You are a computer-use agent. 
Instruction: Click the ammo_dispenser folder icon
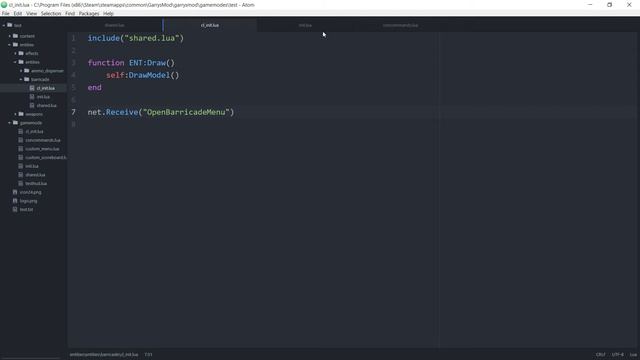point(27,71)
